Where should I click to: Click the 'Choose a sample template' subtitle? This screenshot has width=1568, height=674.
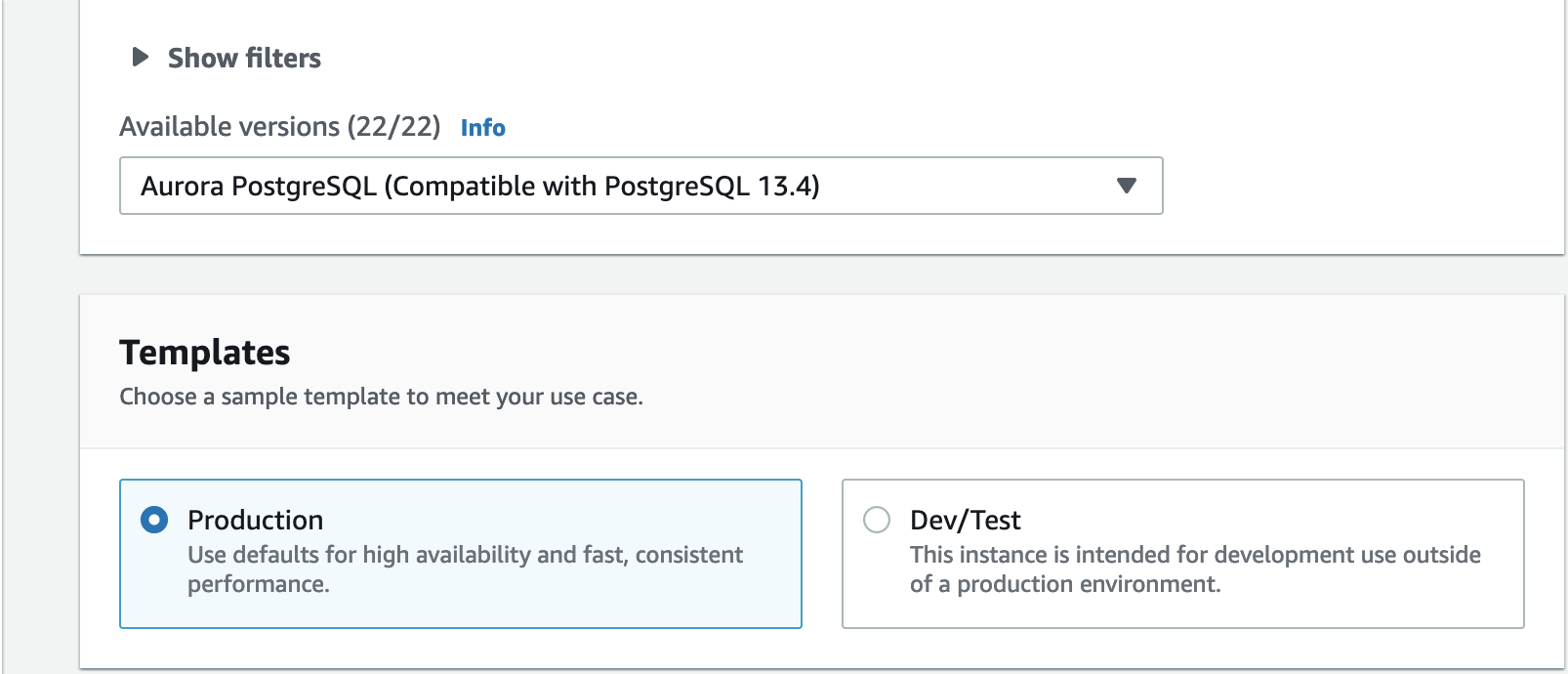coord(382,397)
